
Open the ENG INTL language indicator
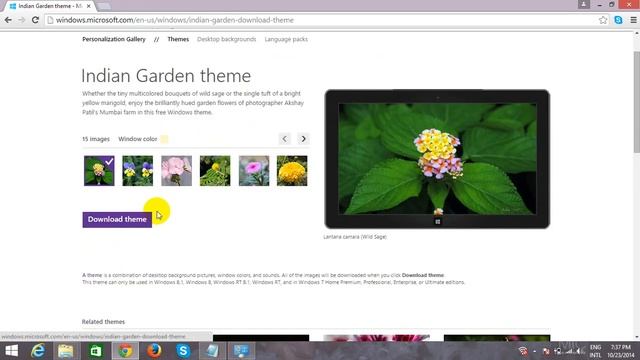(x=596, y=351)
